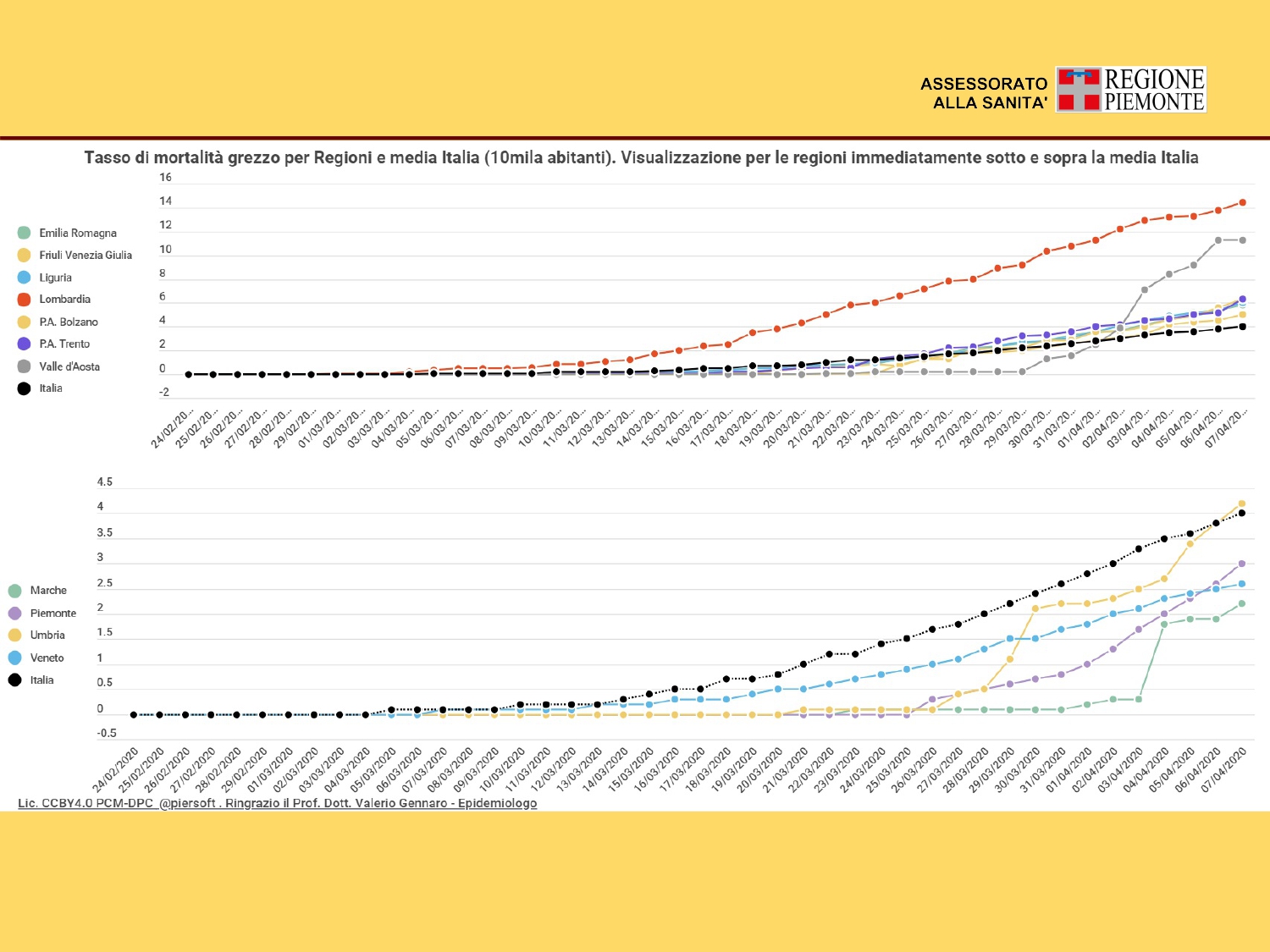Click the green Marche legend dot

(x=14, y=591)
